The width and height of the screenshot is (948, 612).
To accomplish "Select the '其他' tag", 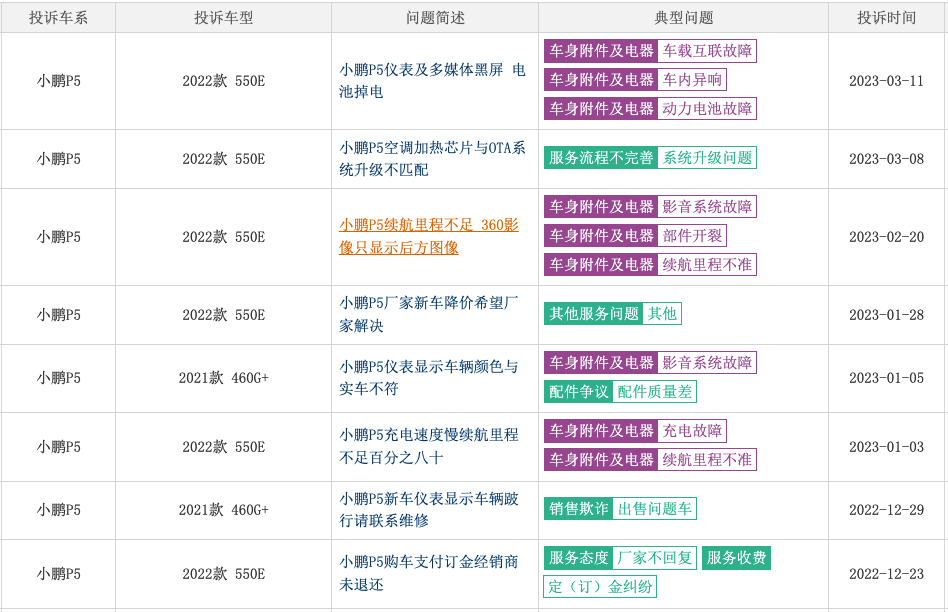I will (x=662, y=314).
